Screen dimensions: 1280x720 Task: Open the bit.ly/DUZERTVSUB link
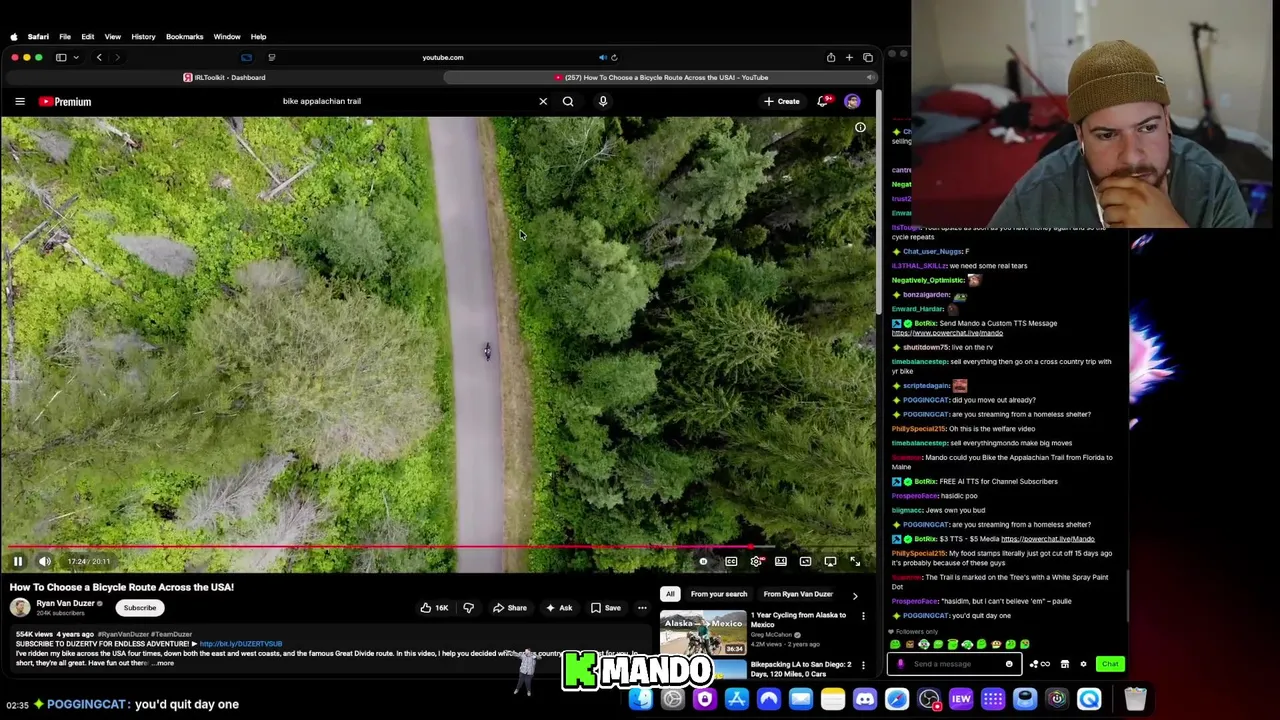[x=241, y=644]
